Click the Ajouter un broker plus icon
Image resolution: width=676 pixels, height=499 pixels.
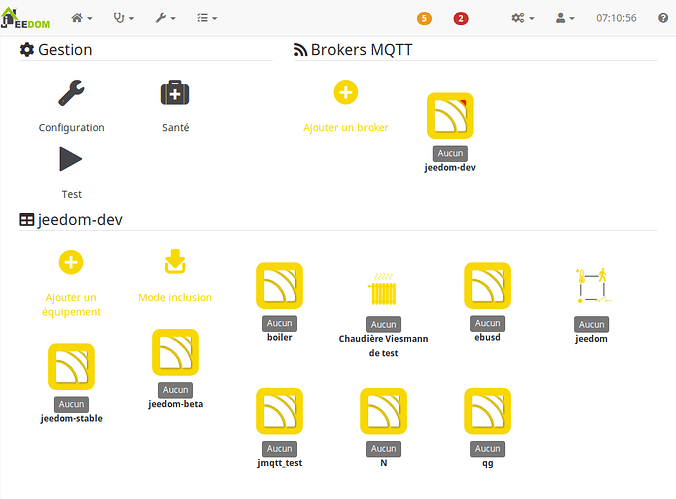(x=346, y=92)
